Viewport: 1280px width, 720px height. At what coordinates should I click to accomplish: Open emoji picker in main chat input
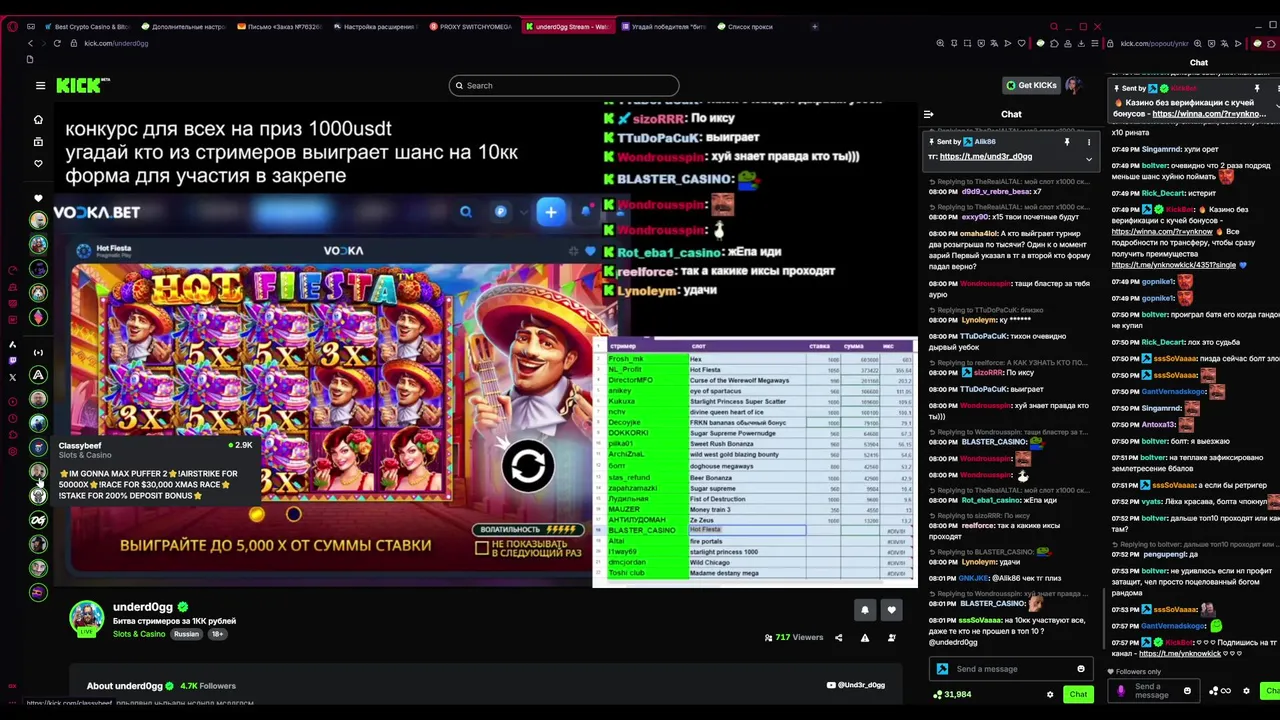tap(1081, 669)
